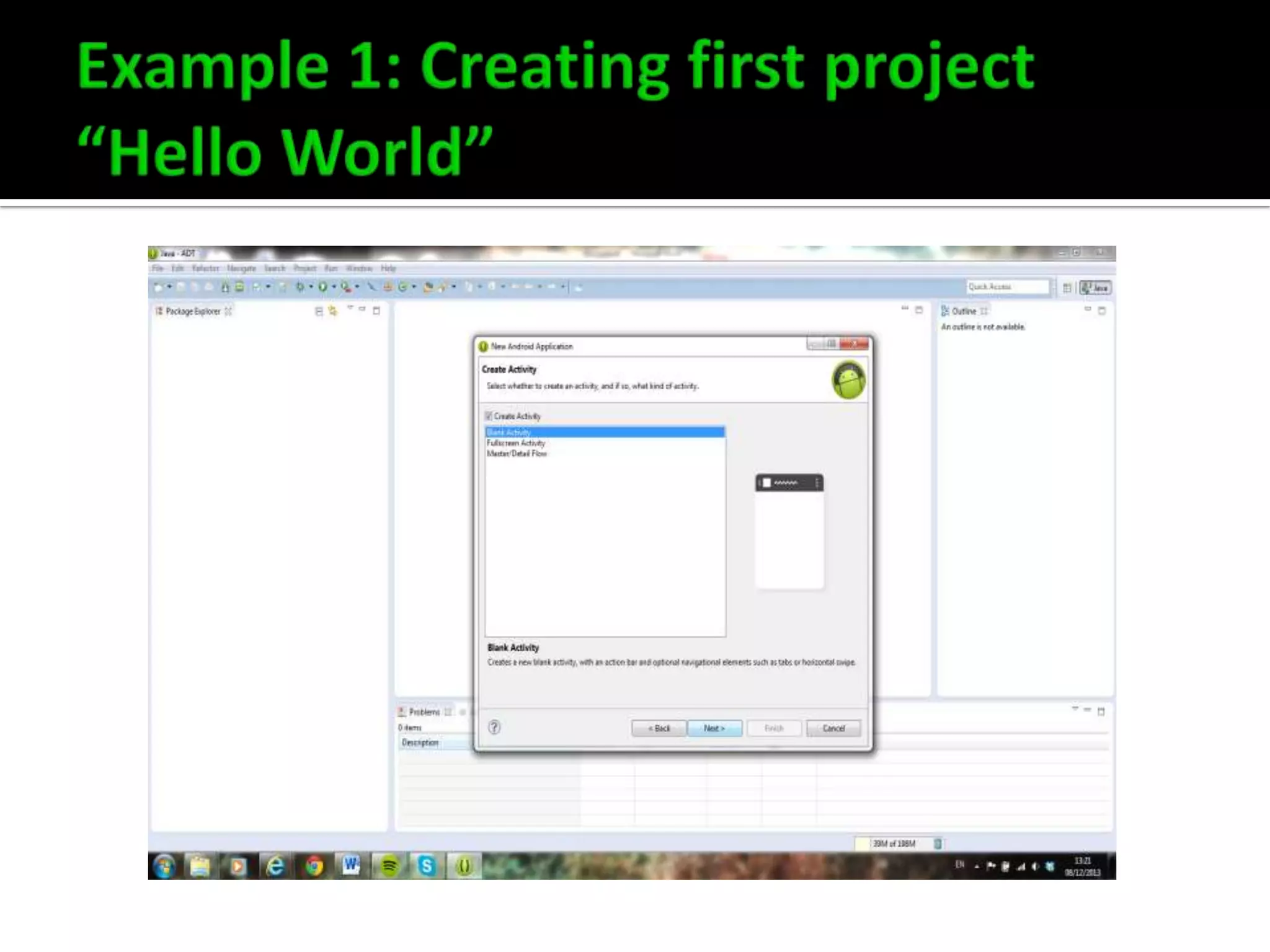Open the Package Explorer view menu triangle
The height and width of the screenshot is (952, 1270).
click(350, 308)
